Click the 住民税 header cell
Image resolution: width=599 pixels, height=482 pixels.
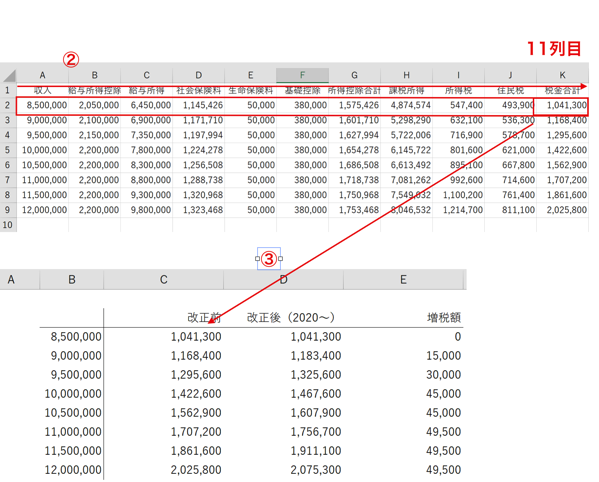(510, 91)
